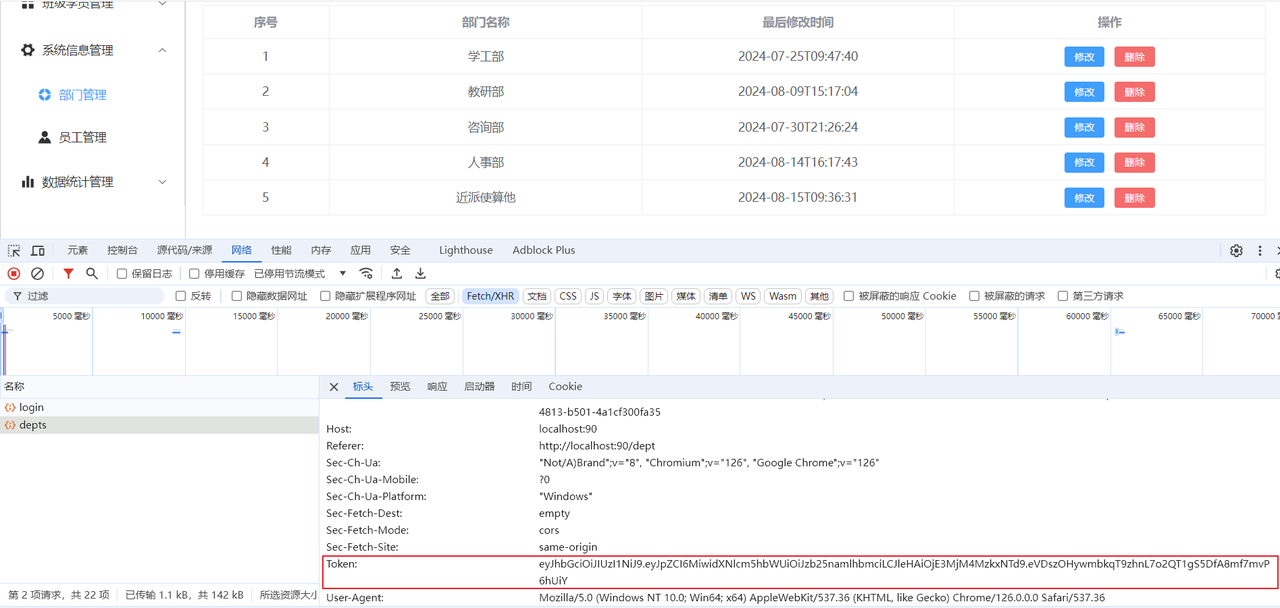The width and height of the screenshot is (1280, 608).
Task: Focus the 过滤 filter input
Action: [84, 296]
